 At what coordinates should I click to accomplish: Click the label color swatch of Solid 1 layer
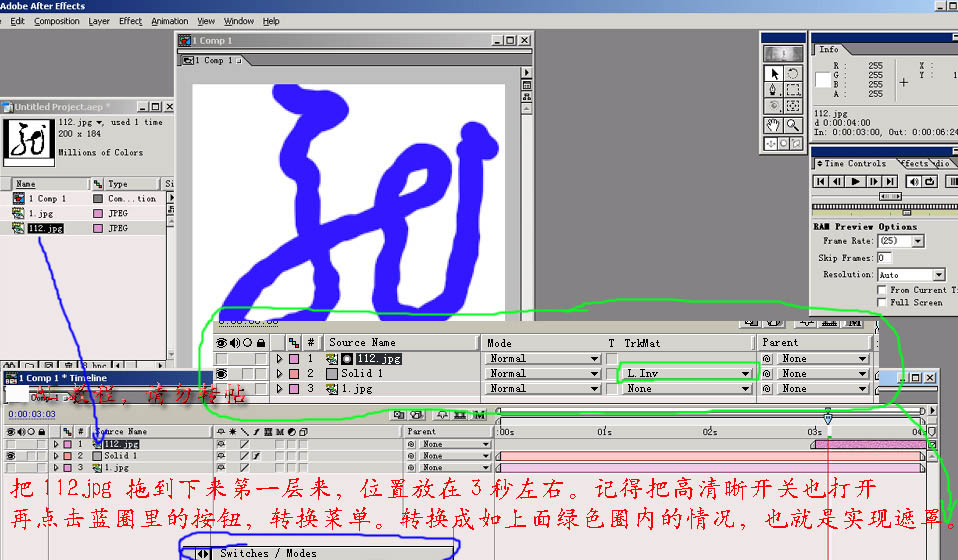(67, 456)
